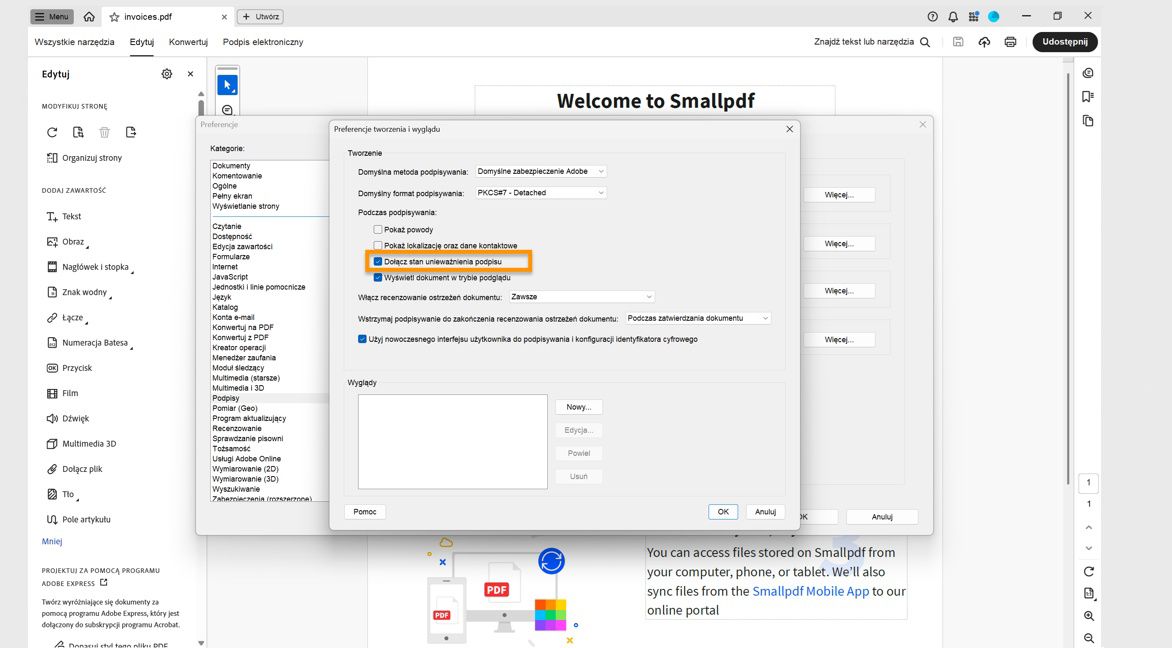Close the Edytuj panel
This screenshot has height=648, width=1172.
191,74
